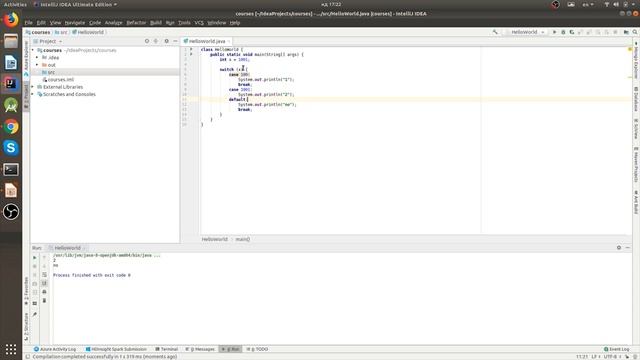
Task: Click HelloWorld breadcrumb below editor
Action: point(215,239)
